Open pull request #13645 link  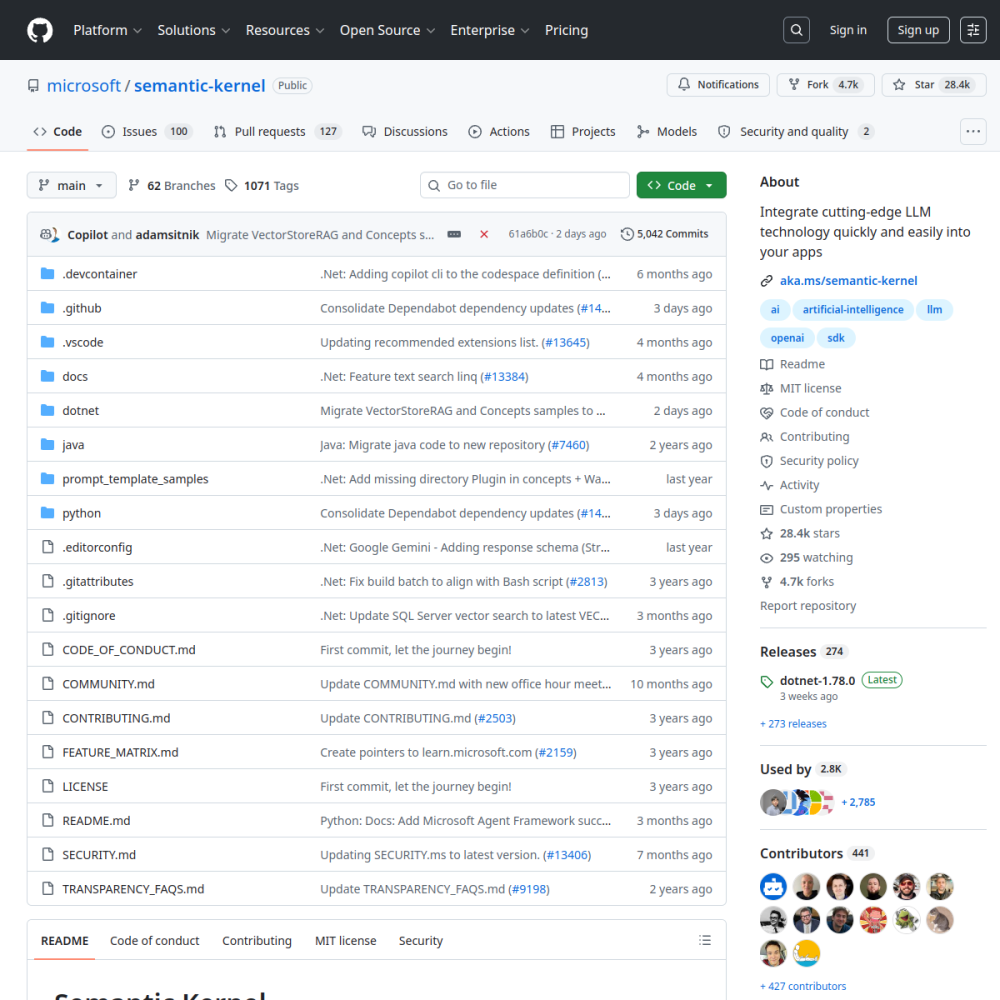point(566,342)
